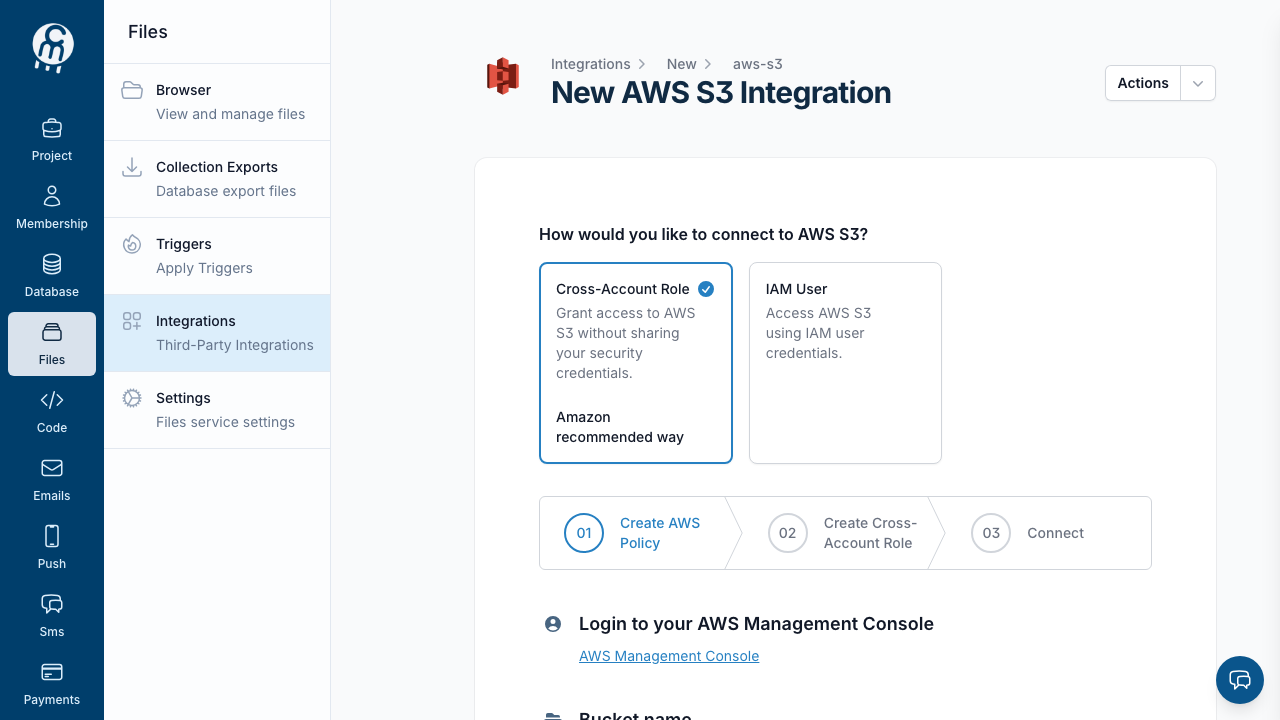This screenshot has height=720, width=1280.
Task: Select Cross-Account Role connection option
Action: [636, 363]
